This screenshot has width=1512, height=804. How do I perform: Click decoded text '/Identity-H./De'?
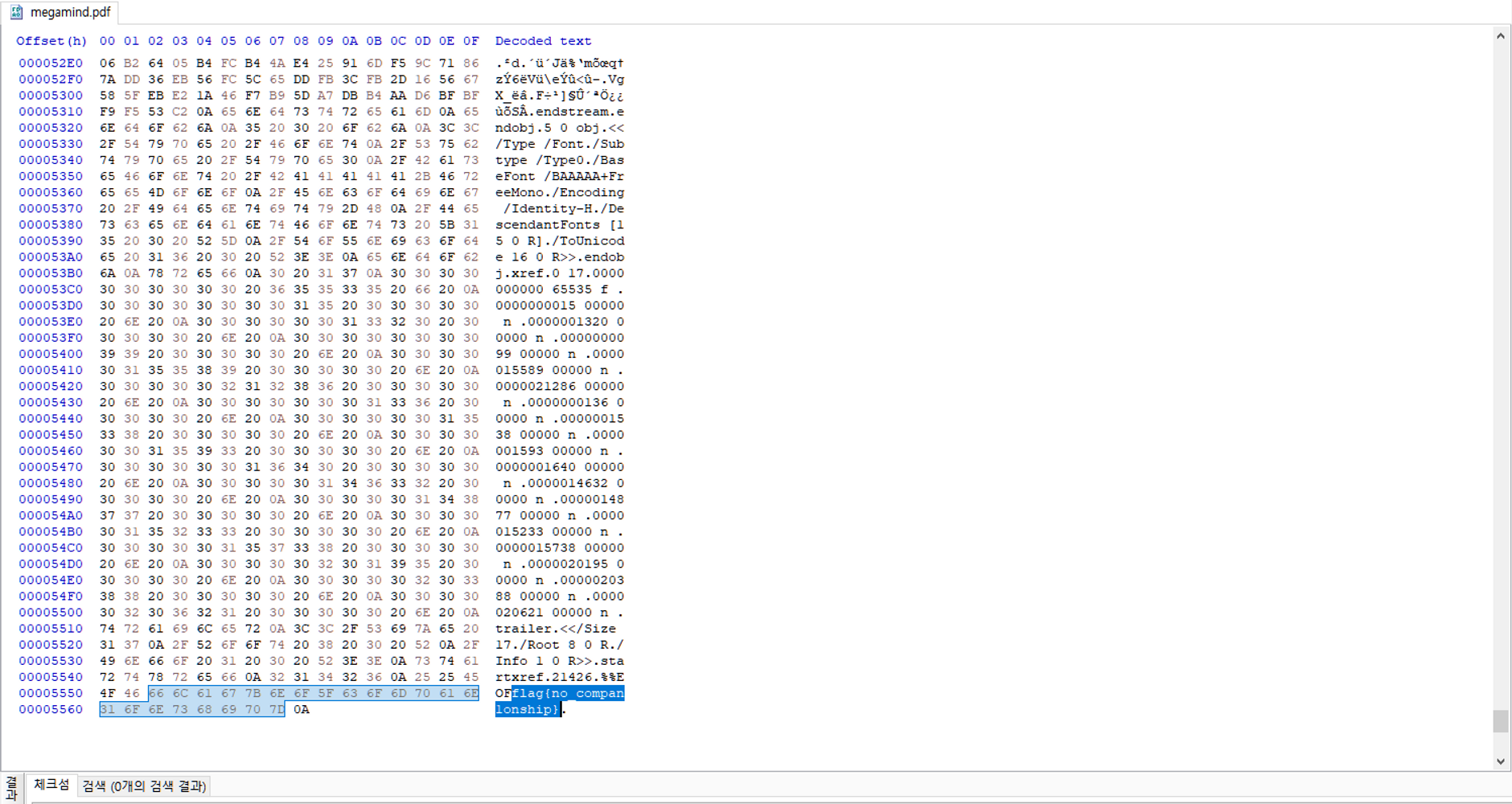[564, 209]
